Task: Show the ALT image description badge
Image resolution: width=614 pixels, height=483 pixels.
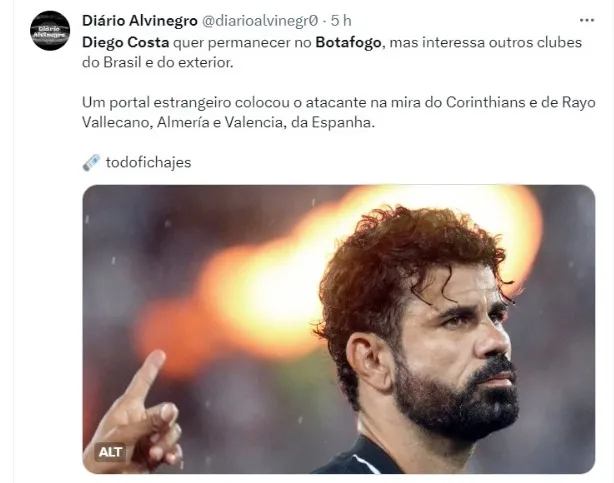Action: [x=110, y=452]
